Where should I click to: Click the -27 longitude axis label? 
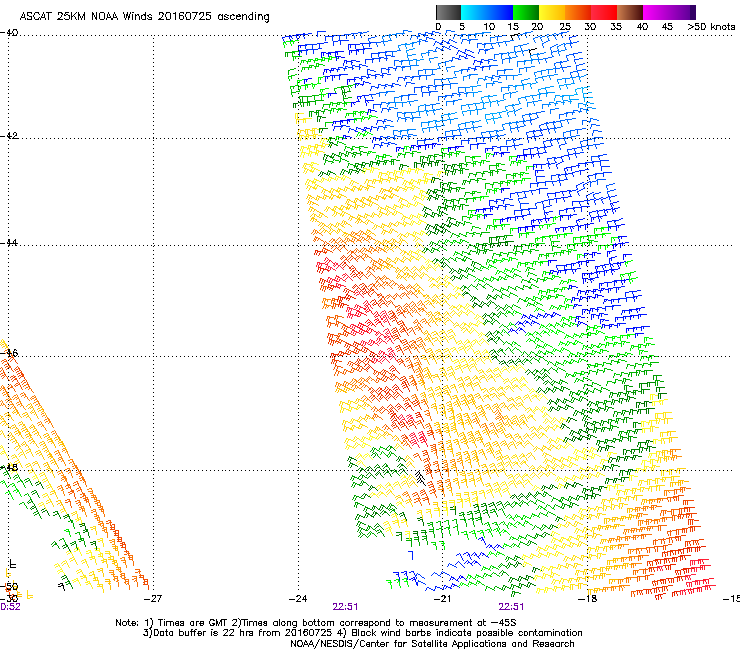(152, 599)
